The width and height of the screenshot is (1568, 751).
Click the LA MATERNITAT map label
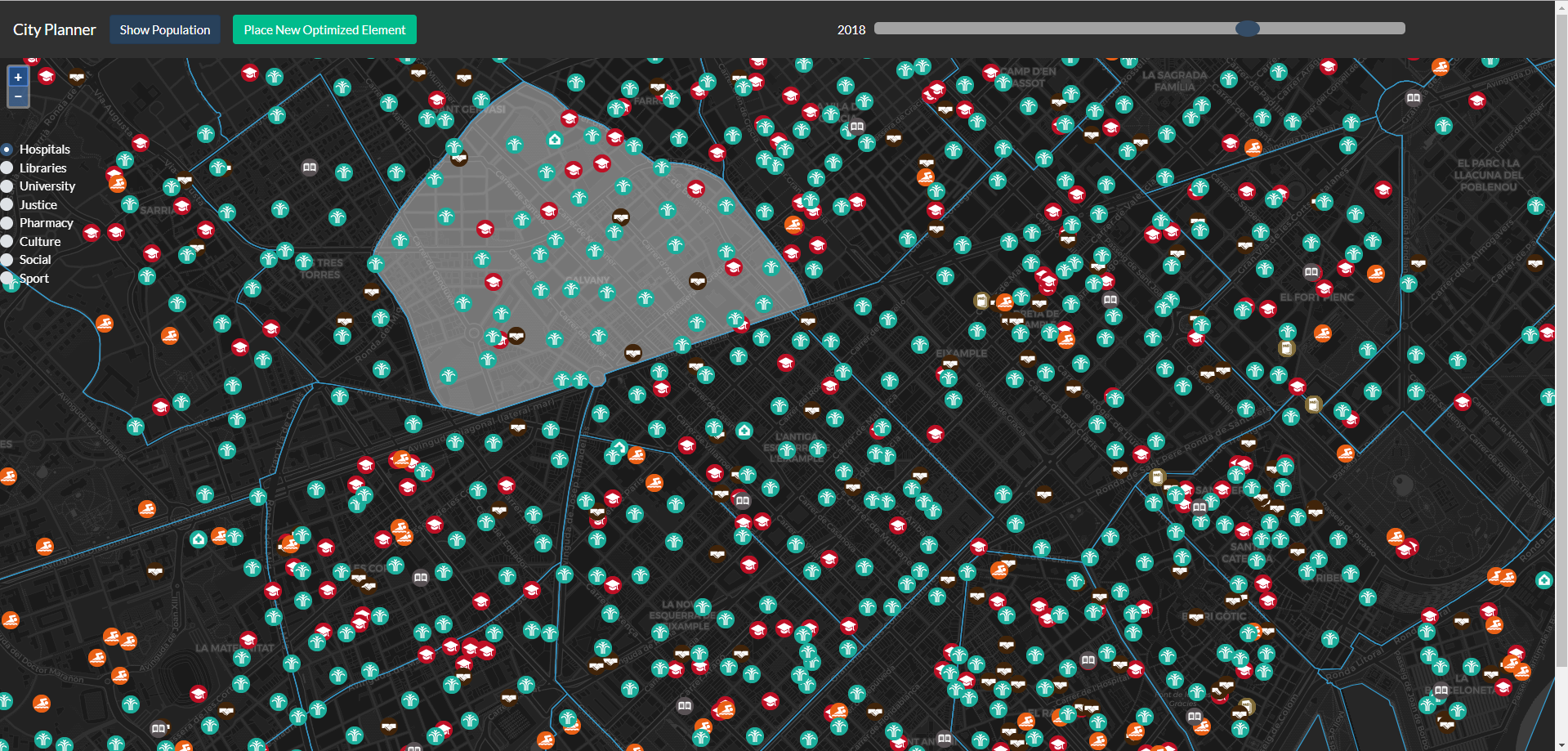(x=235, y=648)
